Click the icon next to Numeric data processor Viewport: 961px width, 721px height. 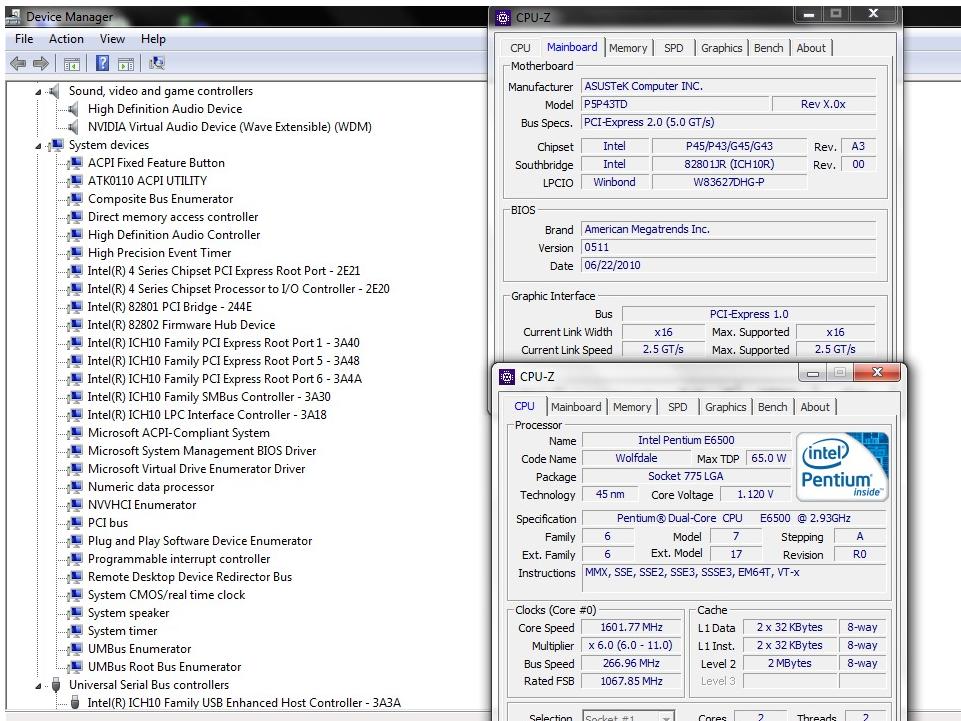point(76,487)
